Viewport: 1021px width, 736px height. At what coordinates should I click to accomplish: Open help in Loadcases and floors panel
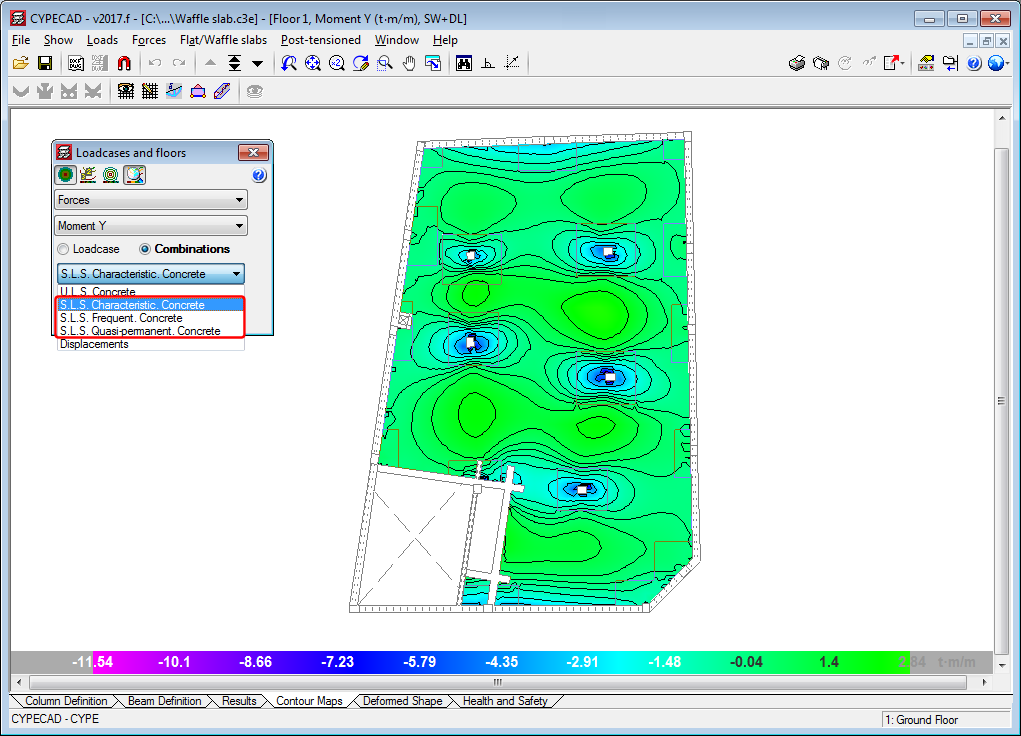pyautogui.click(x=259, y=175)
